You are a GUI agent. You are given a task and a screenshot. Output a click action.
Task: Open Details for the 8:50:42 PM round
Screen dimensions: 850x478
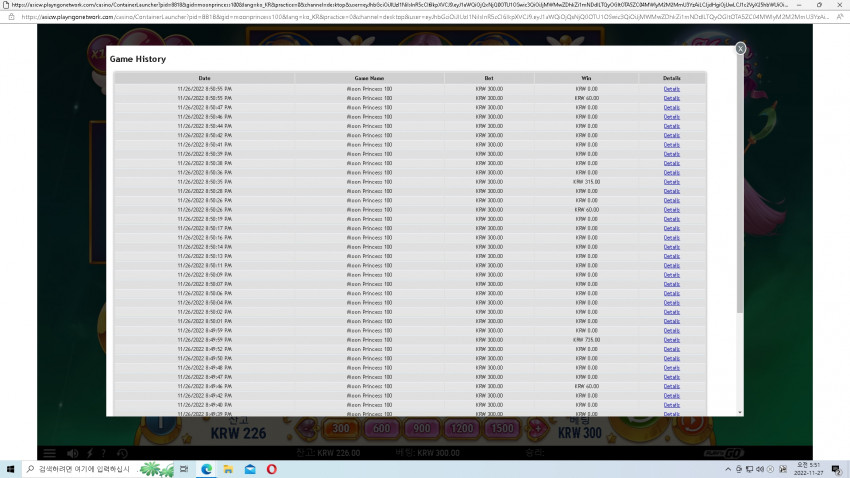tap(671, 135)
